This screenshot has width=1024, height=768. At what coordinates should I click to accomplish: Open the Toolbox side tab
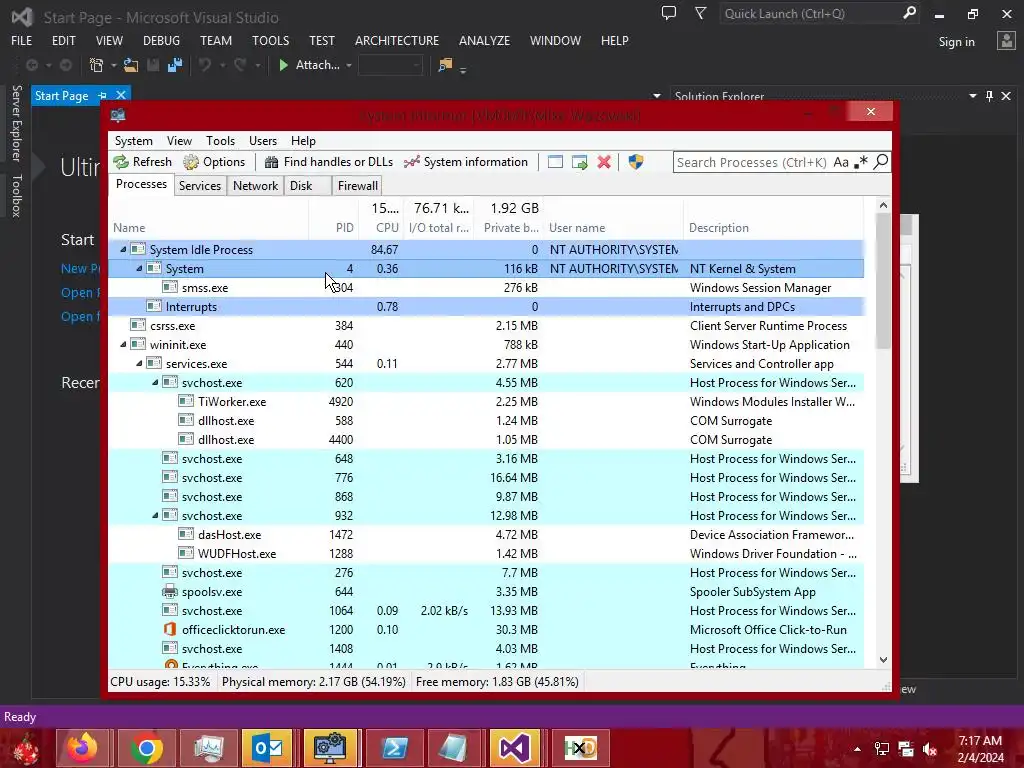[16, 196]
